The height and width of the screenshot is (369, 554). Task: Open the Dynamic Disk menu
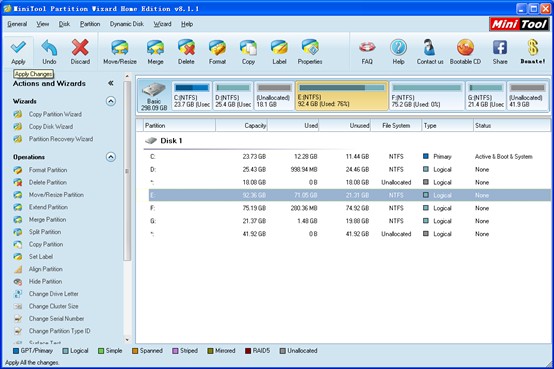point(126,24)
